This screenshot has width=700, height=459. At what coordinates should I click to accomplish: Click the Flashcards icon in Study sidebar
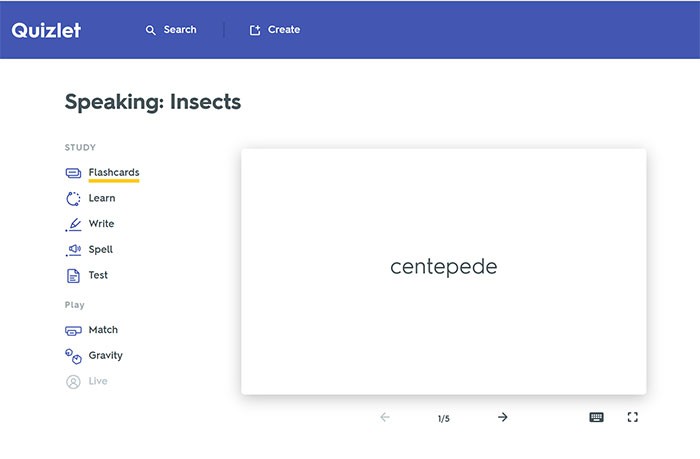tap(73, 173)
